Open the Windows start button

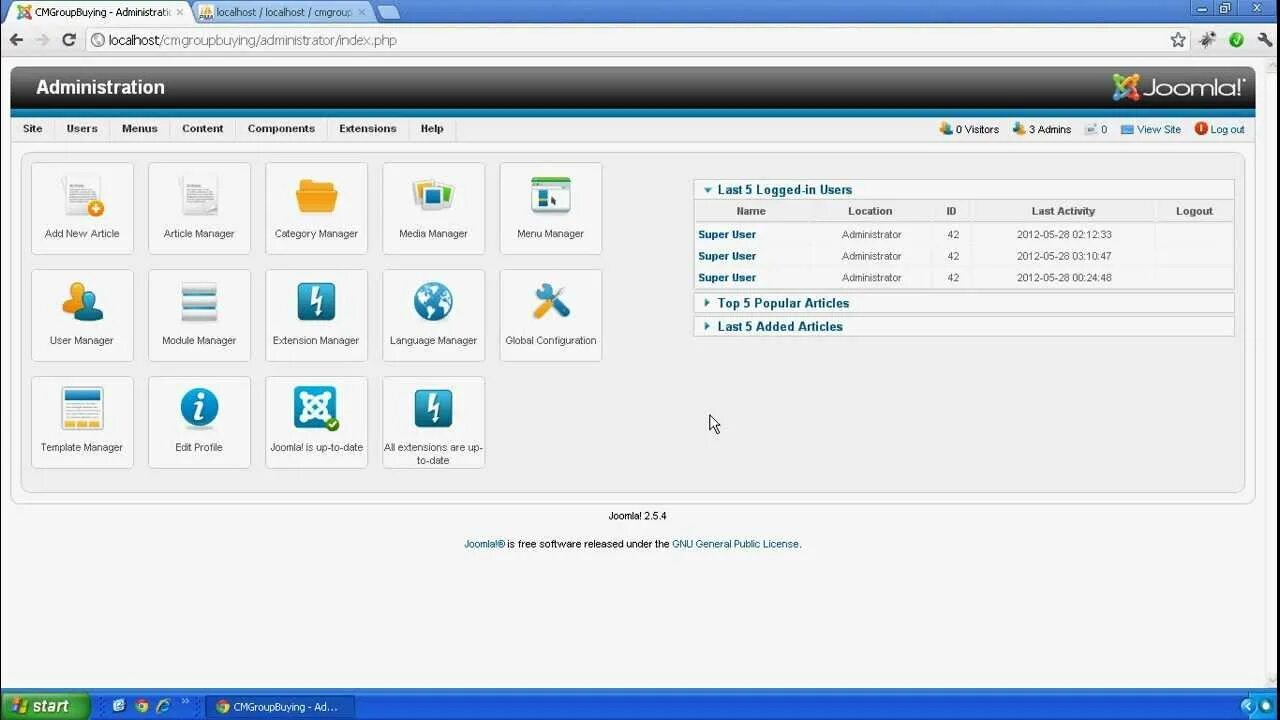point(45,706)
